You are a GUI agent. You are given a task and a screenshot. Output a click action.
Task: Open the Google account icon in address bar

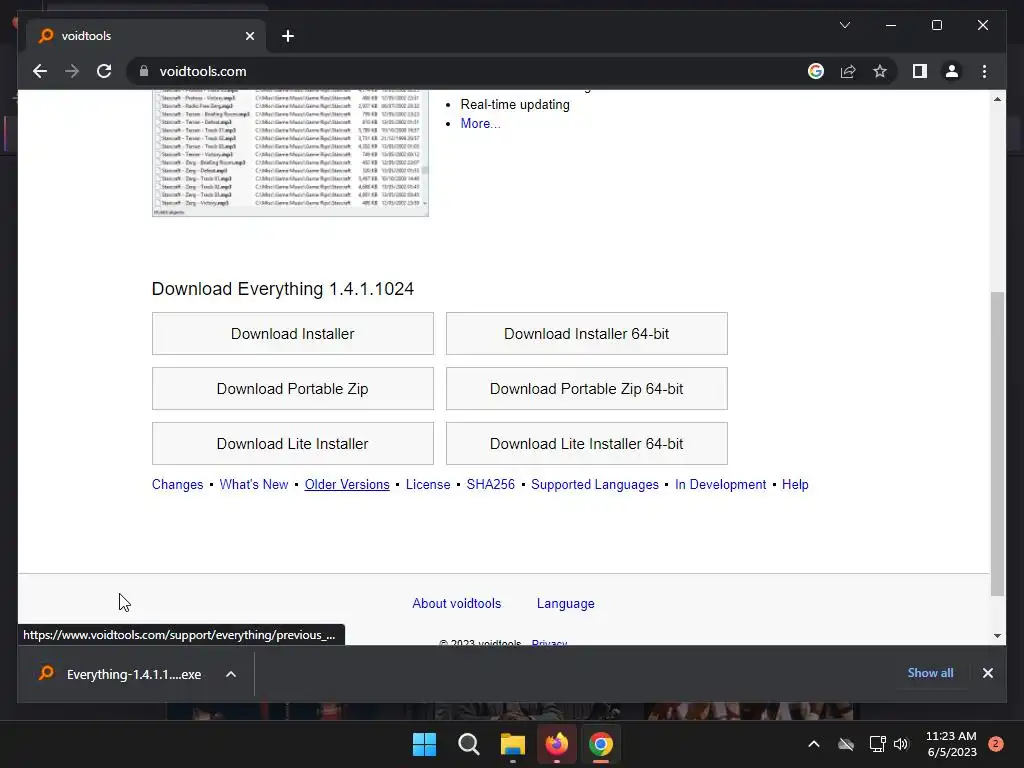816,71
